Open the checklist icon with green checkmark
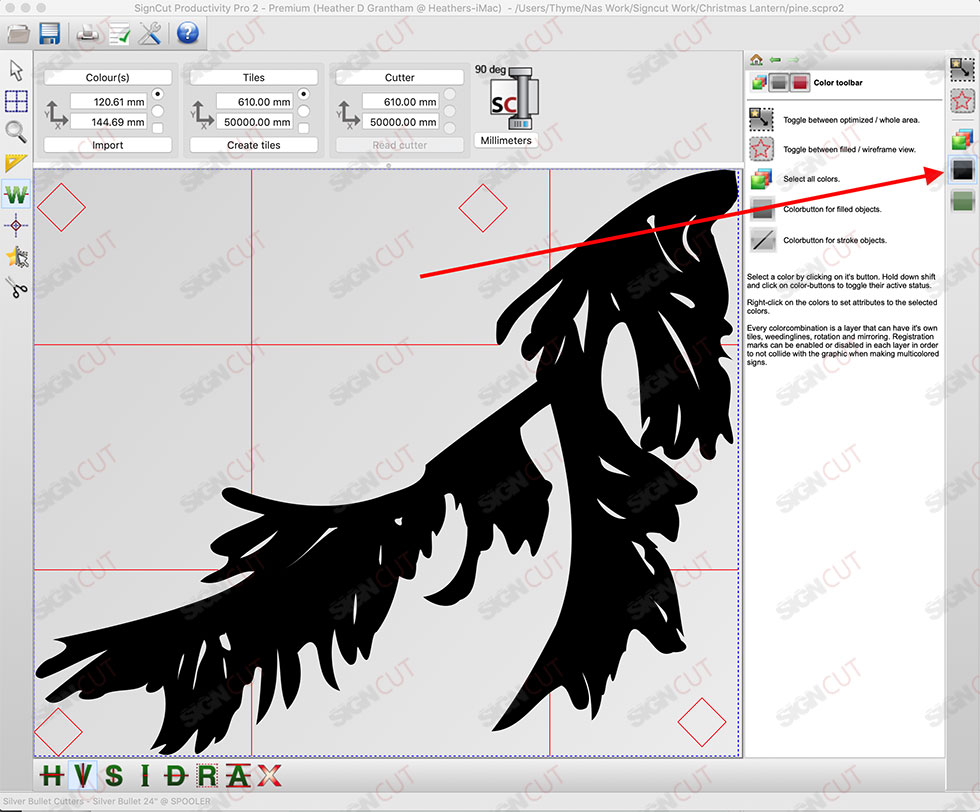This screenshot has width=980, height=812. click(119, 34)
